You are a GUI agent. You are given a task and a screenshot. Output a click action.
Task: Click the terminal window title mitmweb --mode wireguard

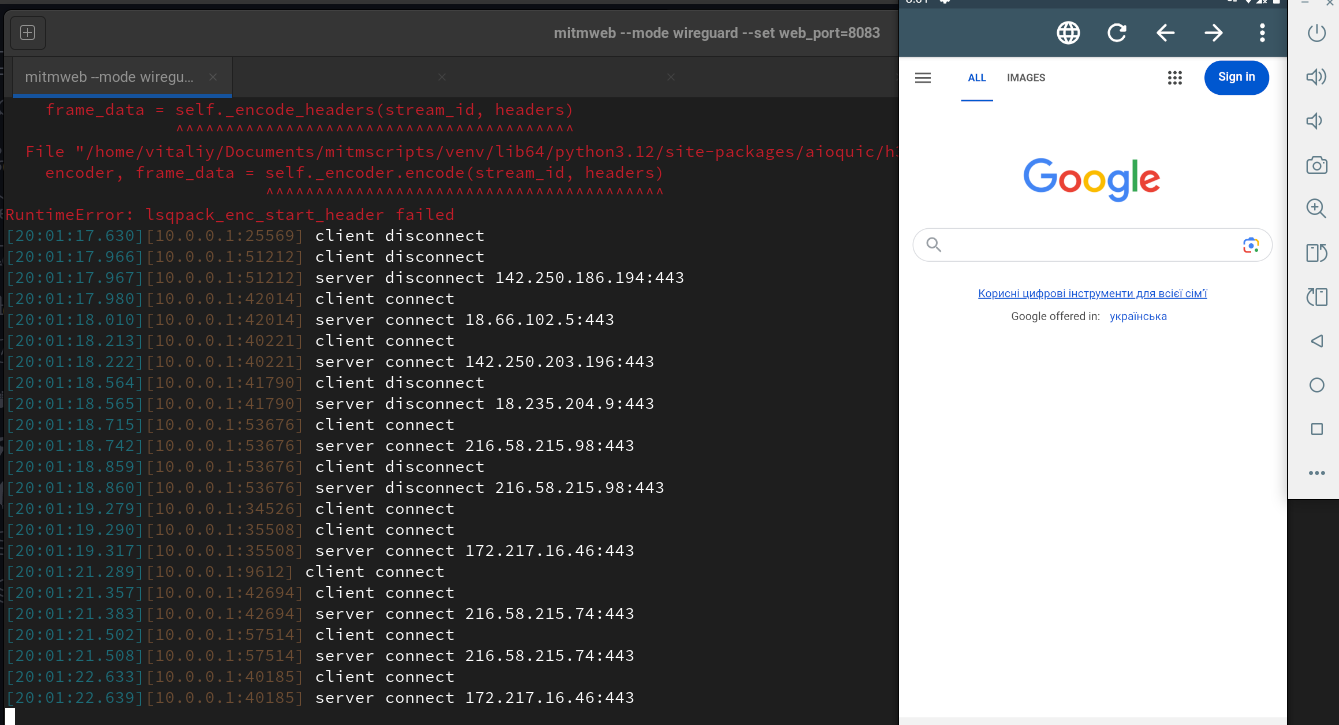pyautogui.click(x=717, y=33)
